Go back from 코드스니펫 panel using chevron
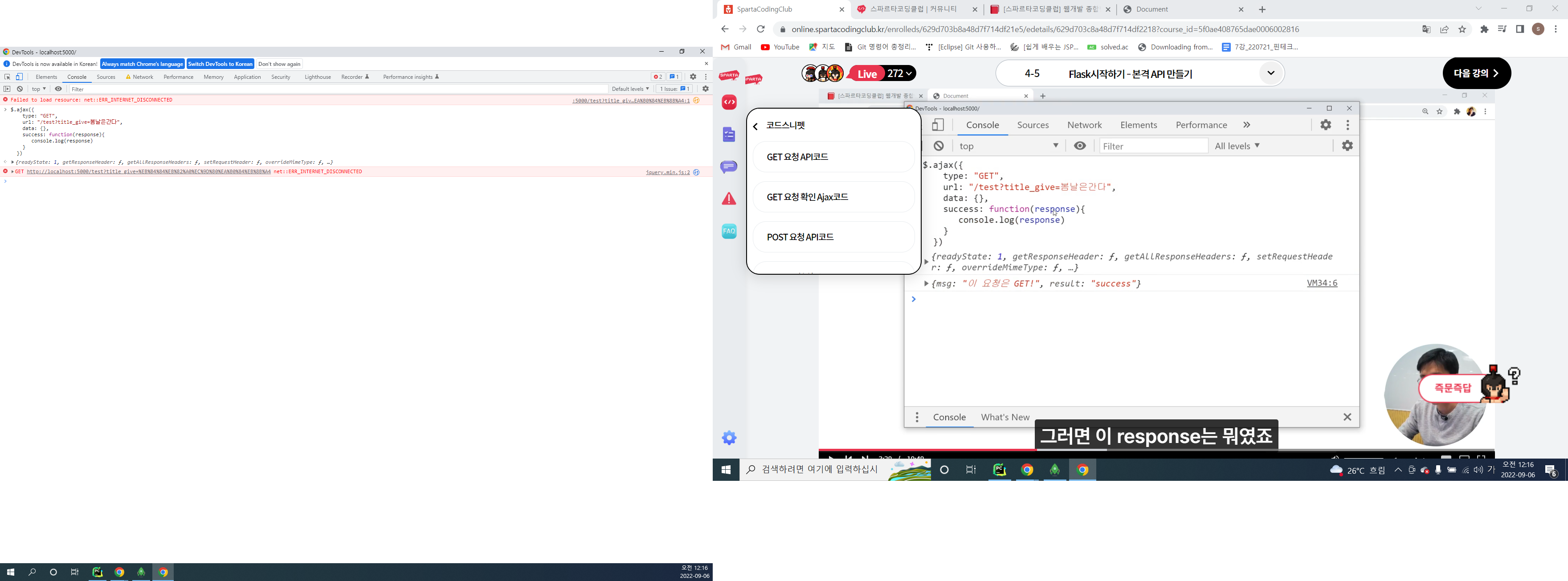The width and height of the screenshot is (1568, 581). [755, 126]
